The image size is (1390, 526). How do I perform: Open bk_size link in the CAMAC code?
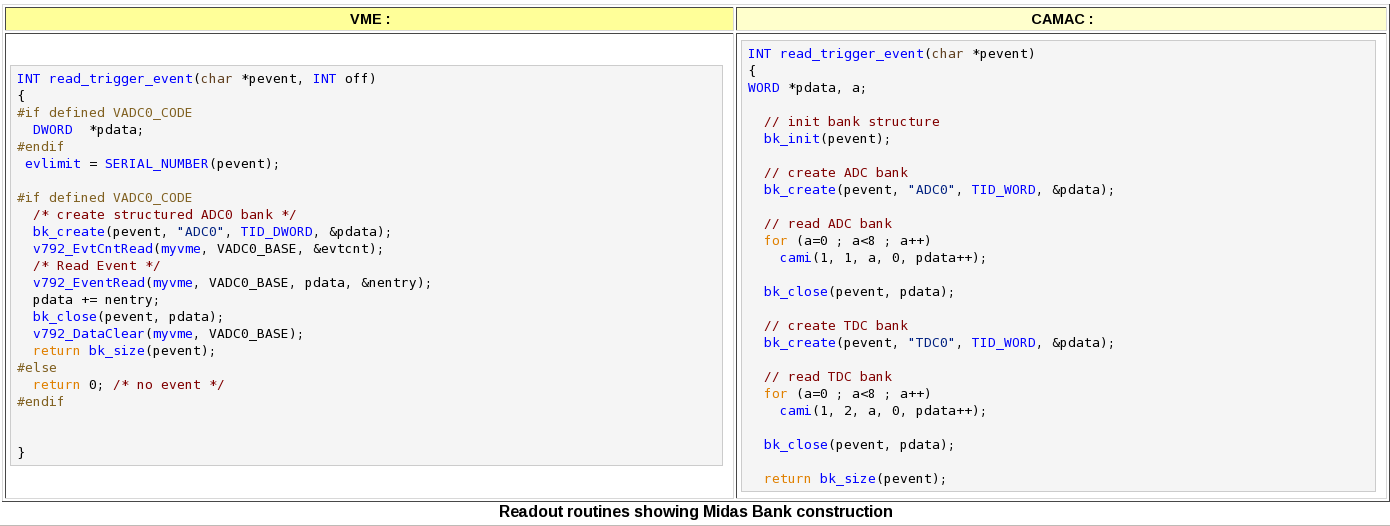pyautogui.click(x=848, y=478)
